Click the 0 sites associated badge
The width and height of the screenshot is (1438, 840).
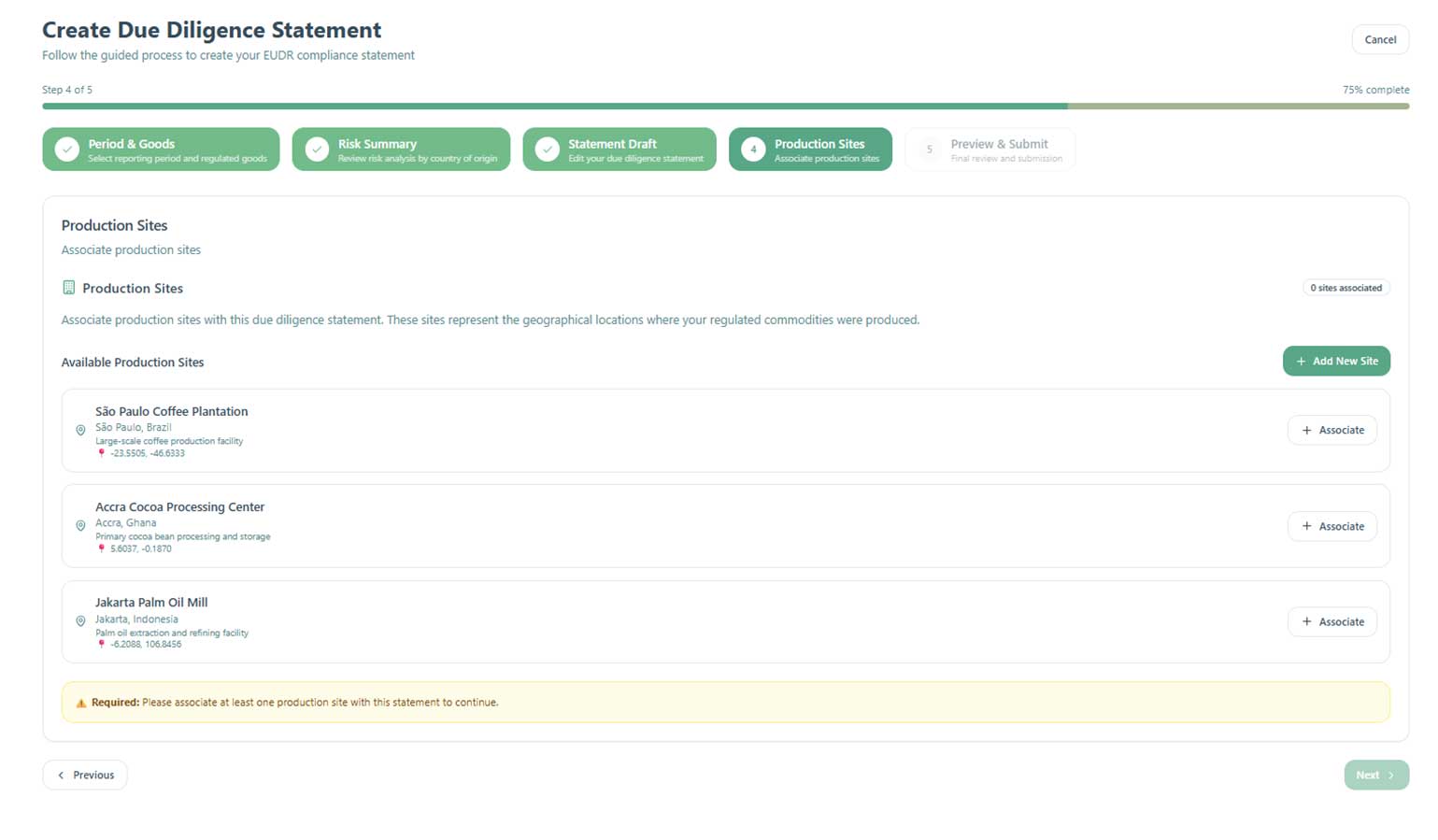point(1345,288)
